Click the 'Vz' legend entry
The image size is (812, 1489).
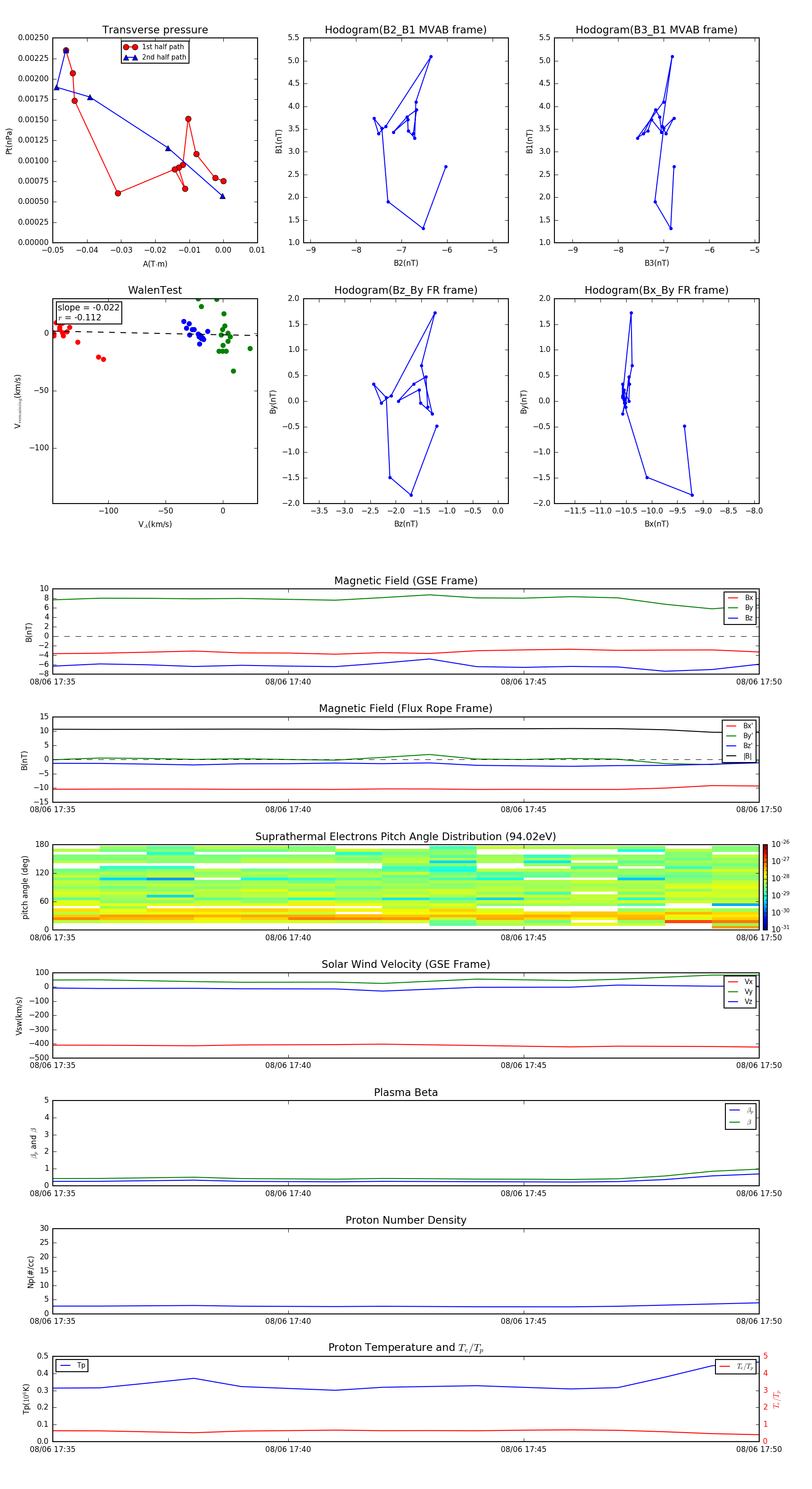[x=740, y=1002]
